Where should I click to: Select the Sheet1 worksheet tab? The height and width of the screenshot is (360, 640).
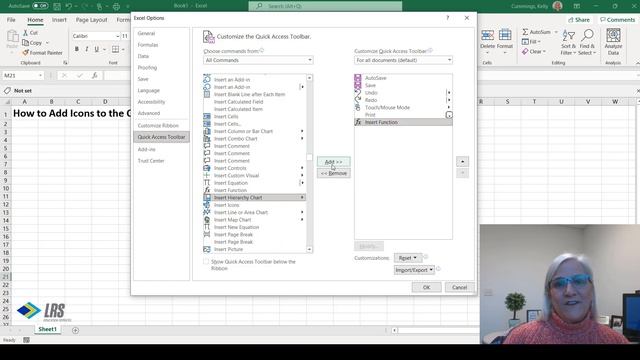click(47, 329)
